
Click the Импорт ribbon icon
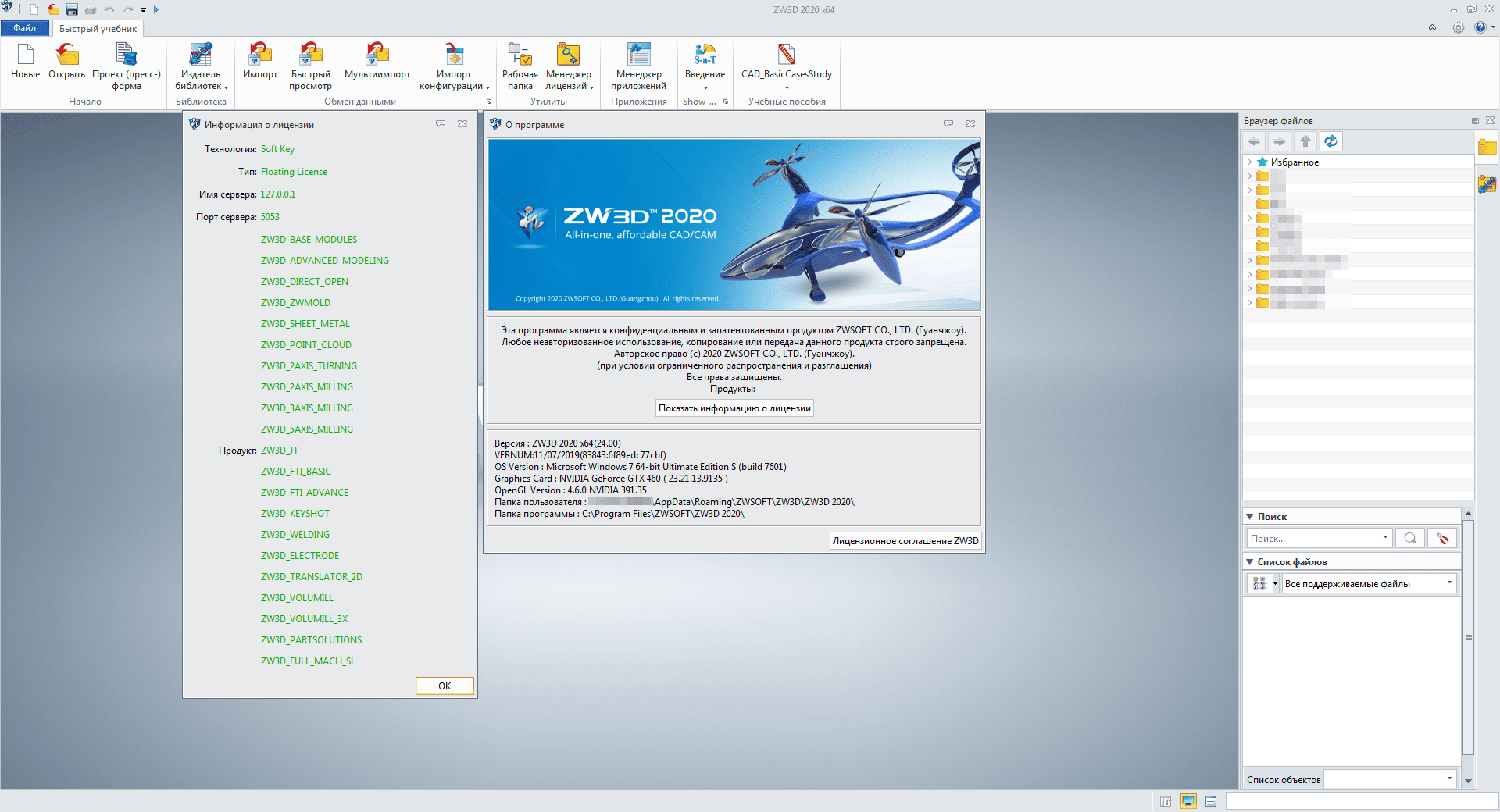pyautogui.click(x=260, y=62)
